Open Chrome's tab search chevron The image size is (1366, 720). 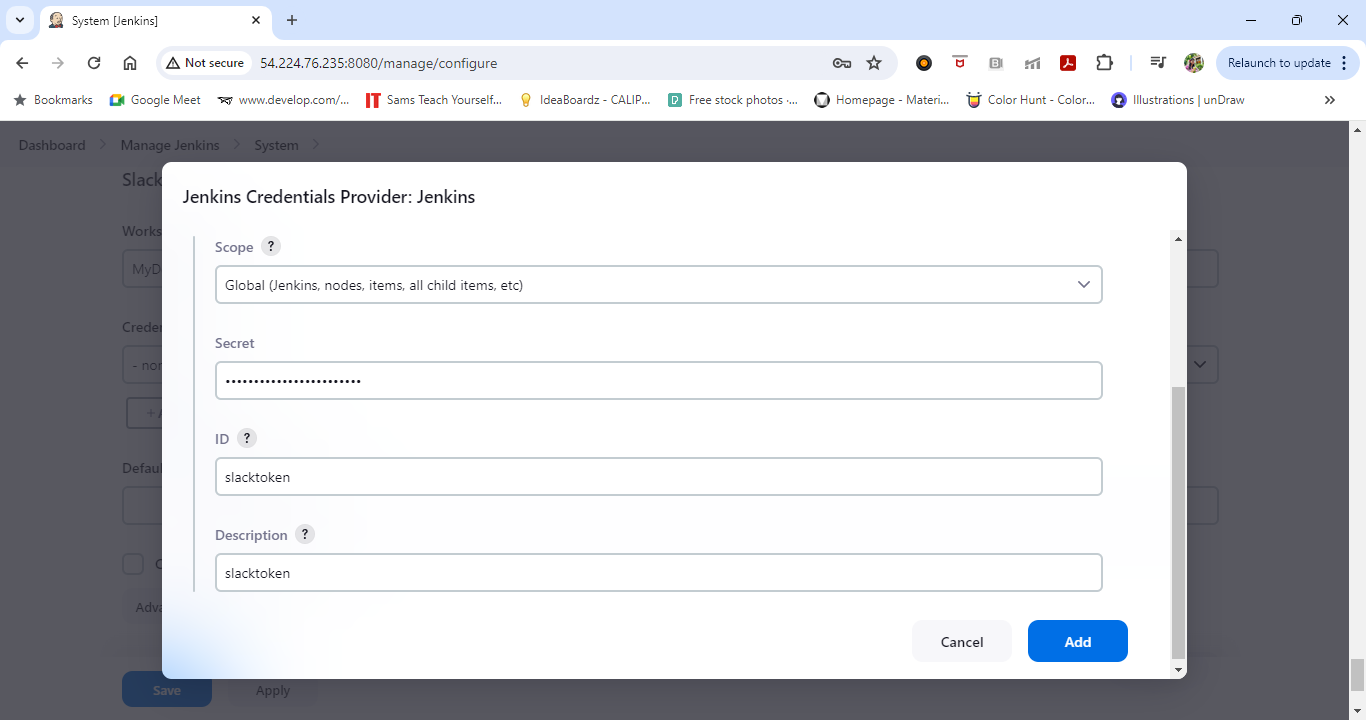point(20,20)
